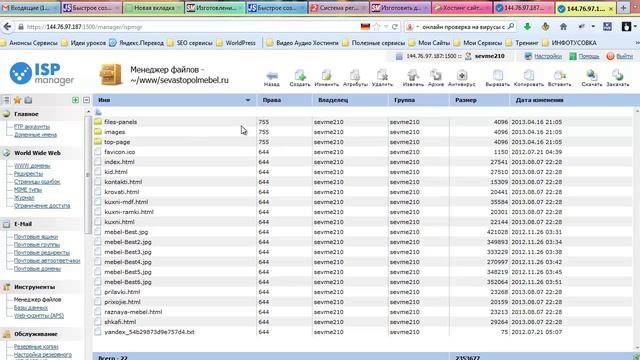Click the browser address bar
This screenshot has height=360, width=640.
192,27
